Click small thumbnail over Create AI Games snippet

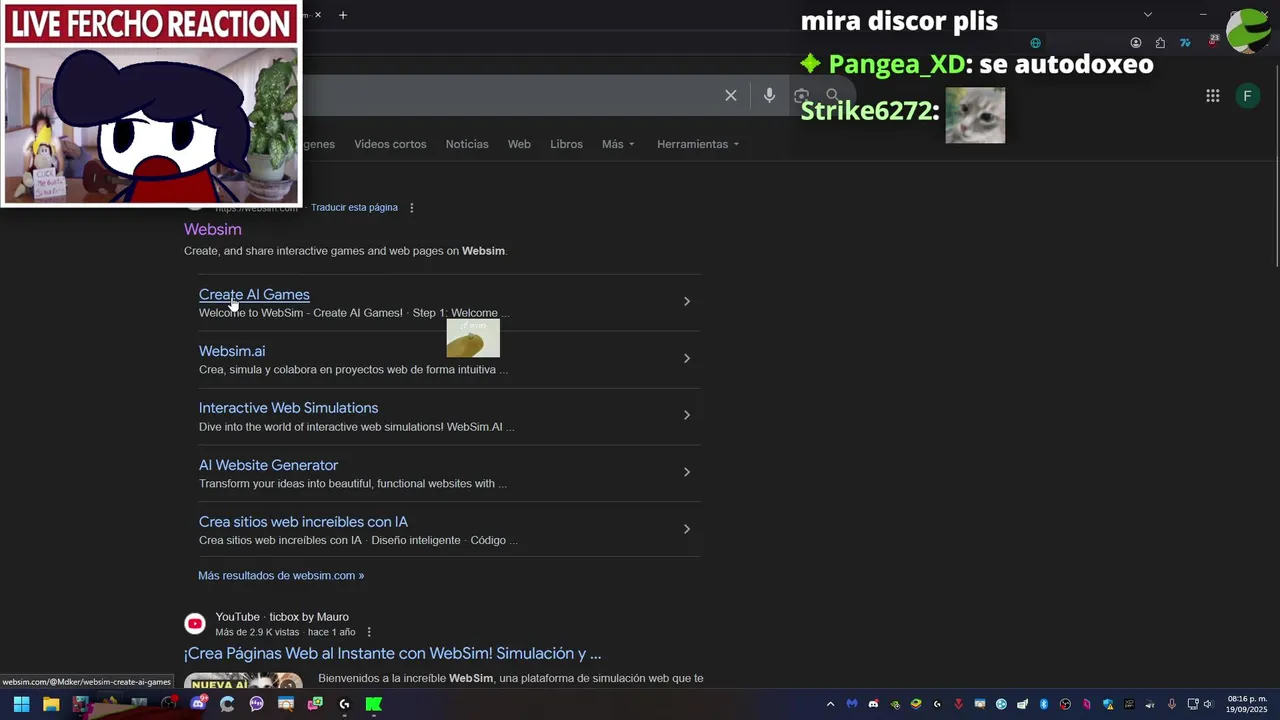(x=473, y=338)
